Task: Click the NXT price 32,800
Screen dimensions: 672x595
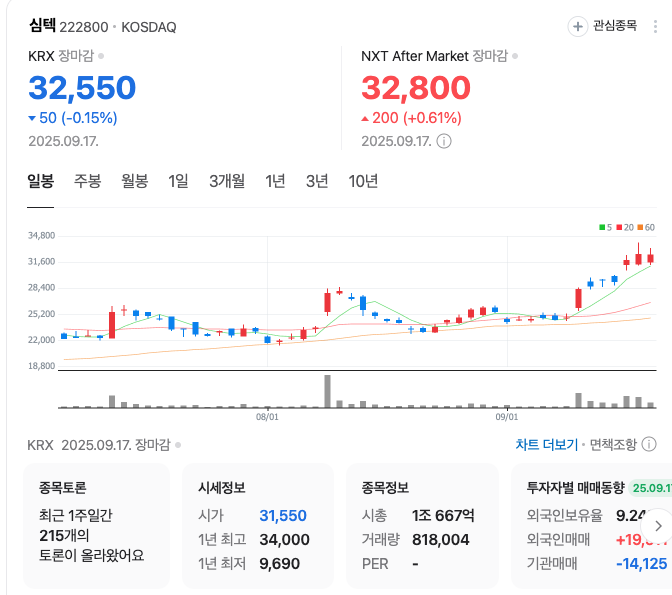Action: point(416,88)
